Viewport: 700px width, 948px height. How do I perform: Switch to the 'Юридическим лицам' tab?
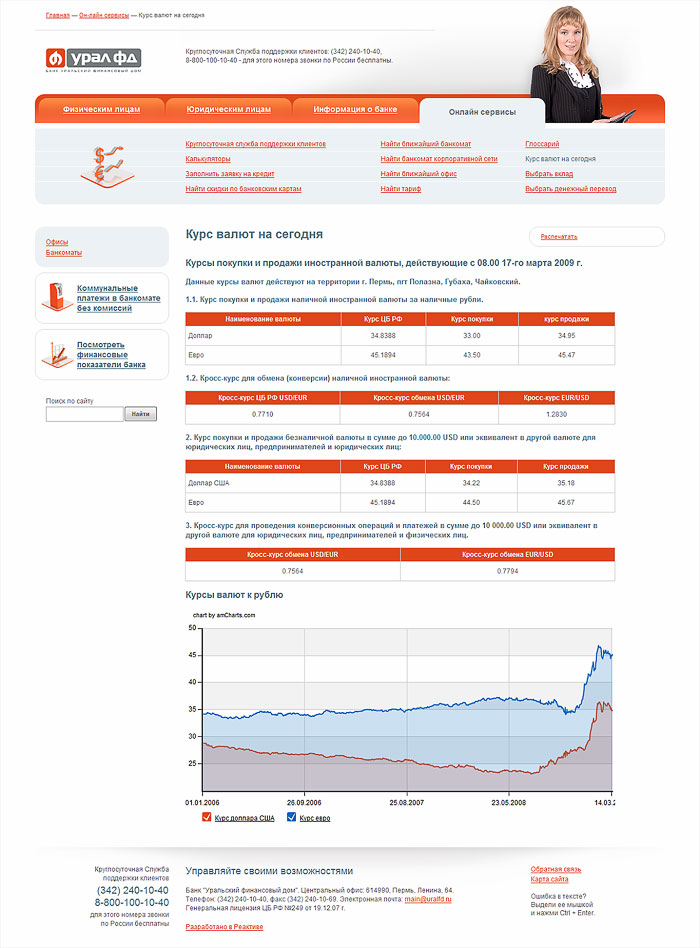tap(229, 109)
